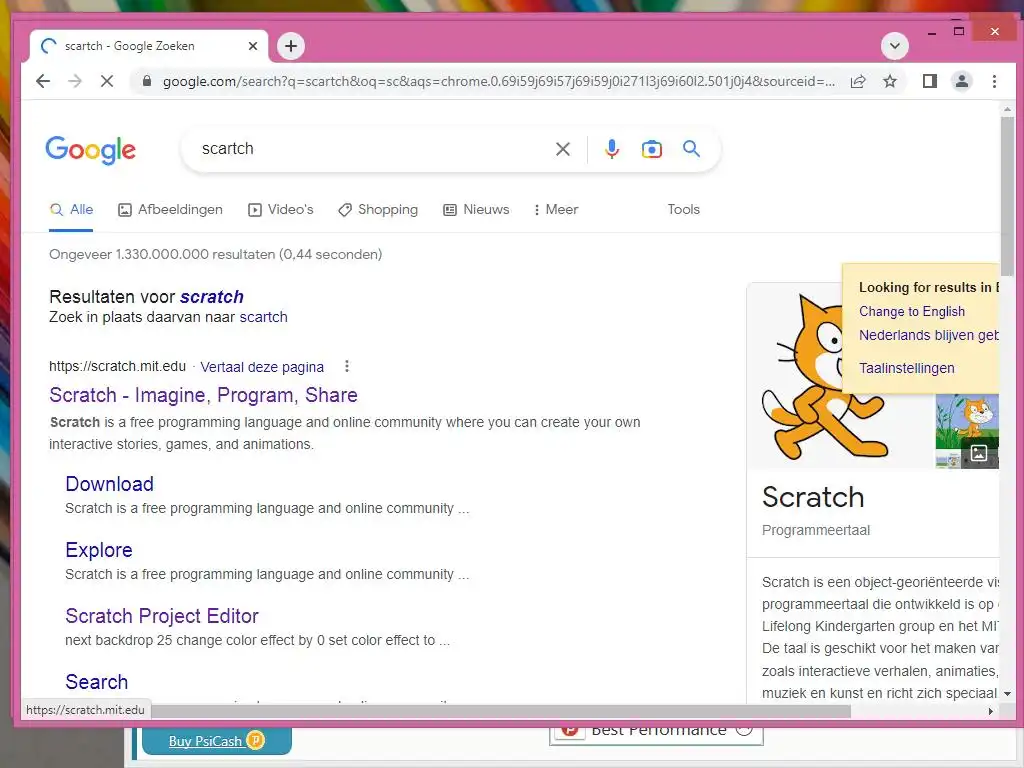Submit search with magnifier icon
This screenshot has width=1024, height=768.
pos(691,149)
